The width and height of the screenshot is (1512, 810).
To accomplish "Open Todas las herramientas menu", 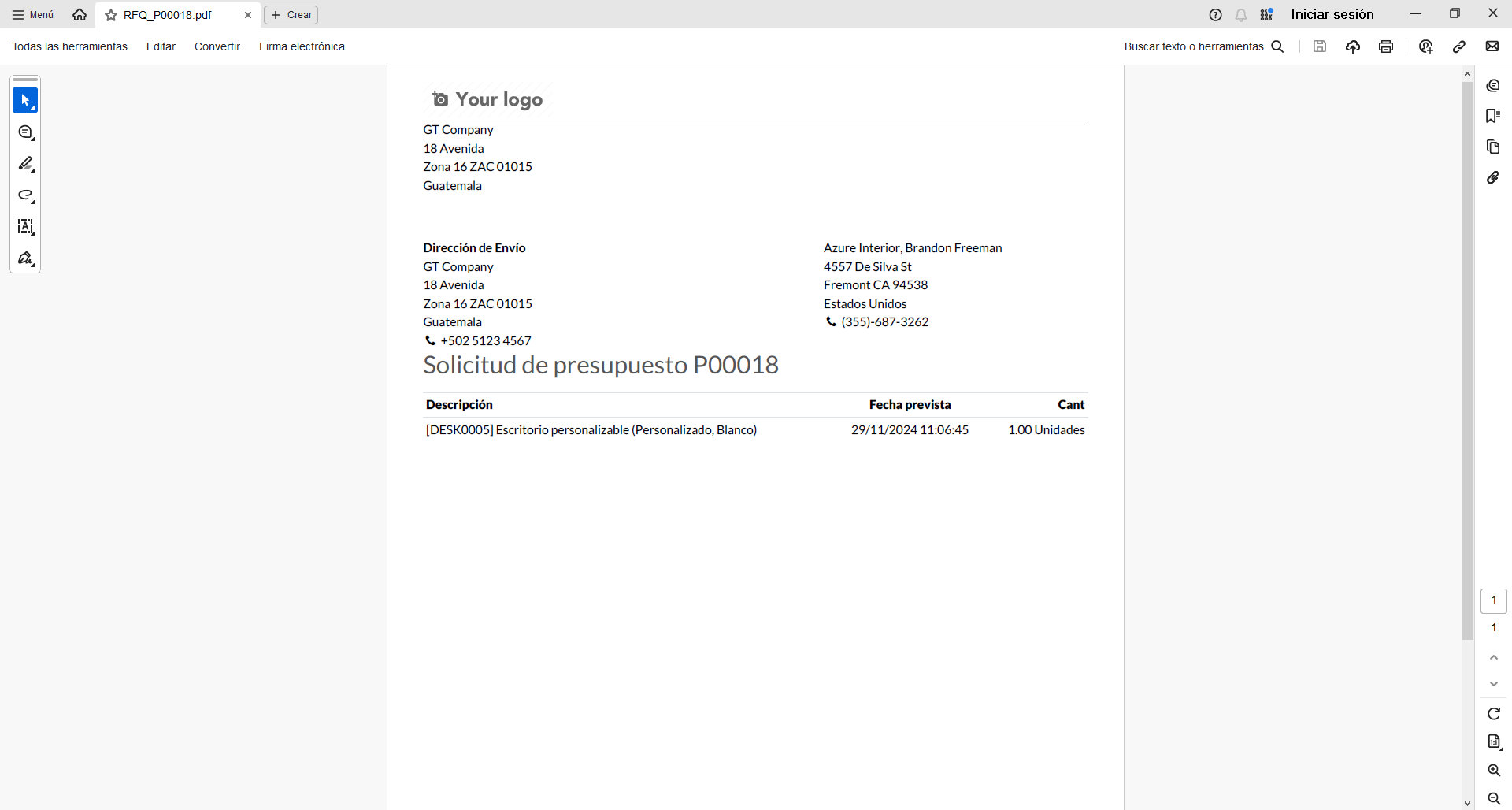I will point(69,46).
